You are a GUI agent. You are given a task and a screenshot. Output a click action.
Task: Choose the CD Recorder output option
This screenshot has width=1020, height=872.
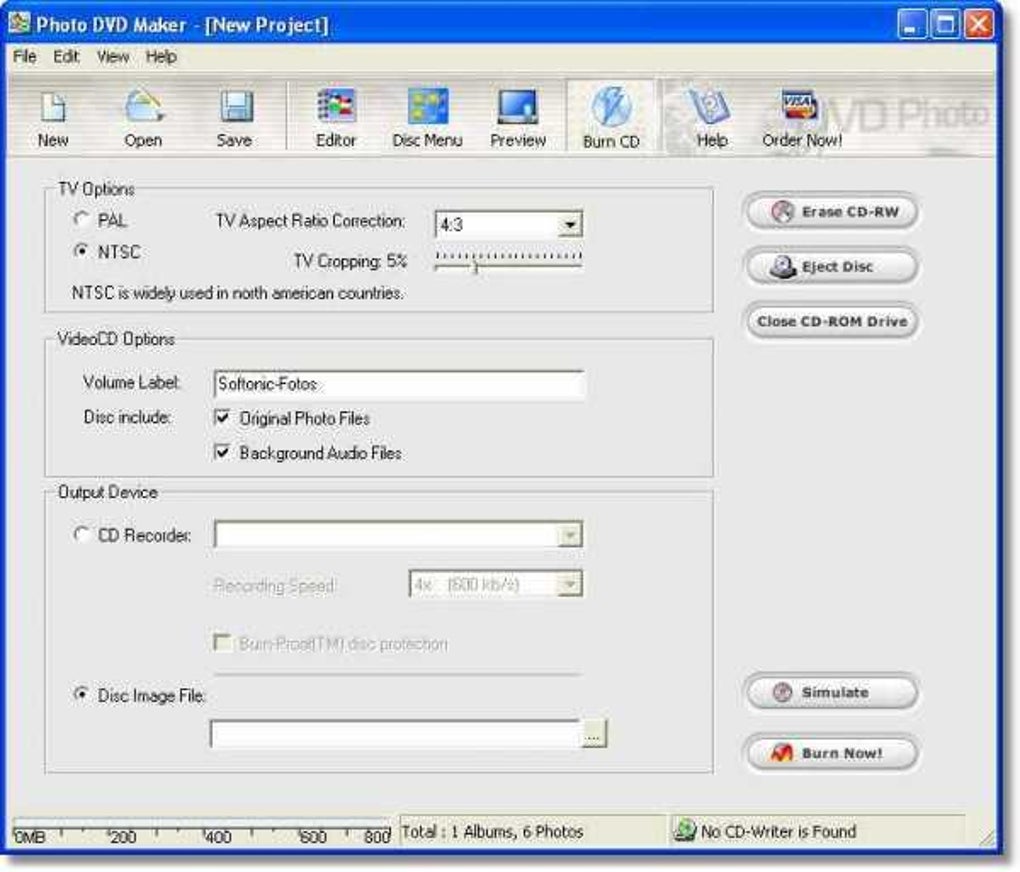point(81,534)
